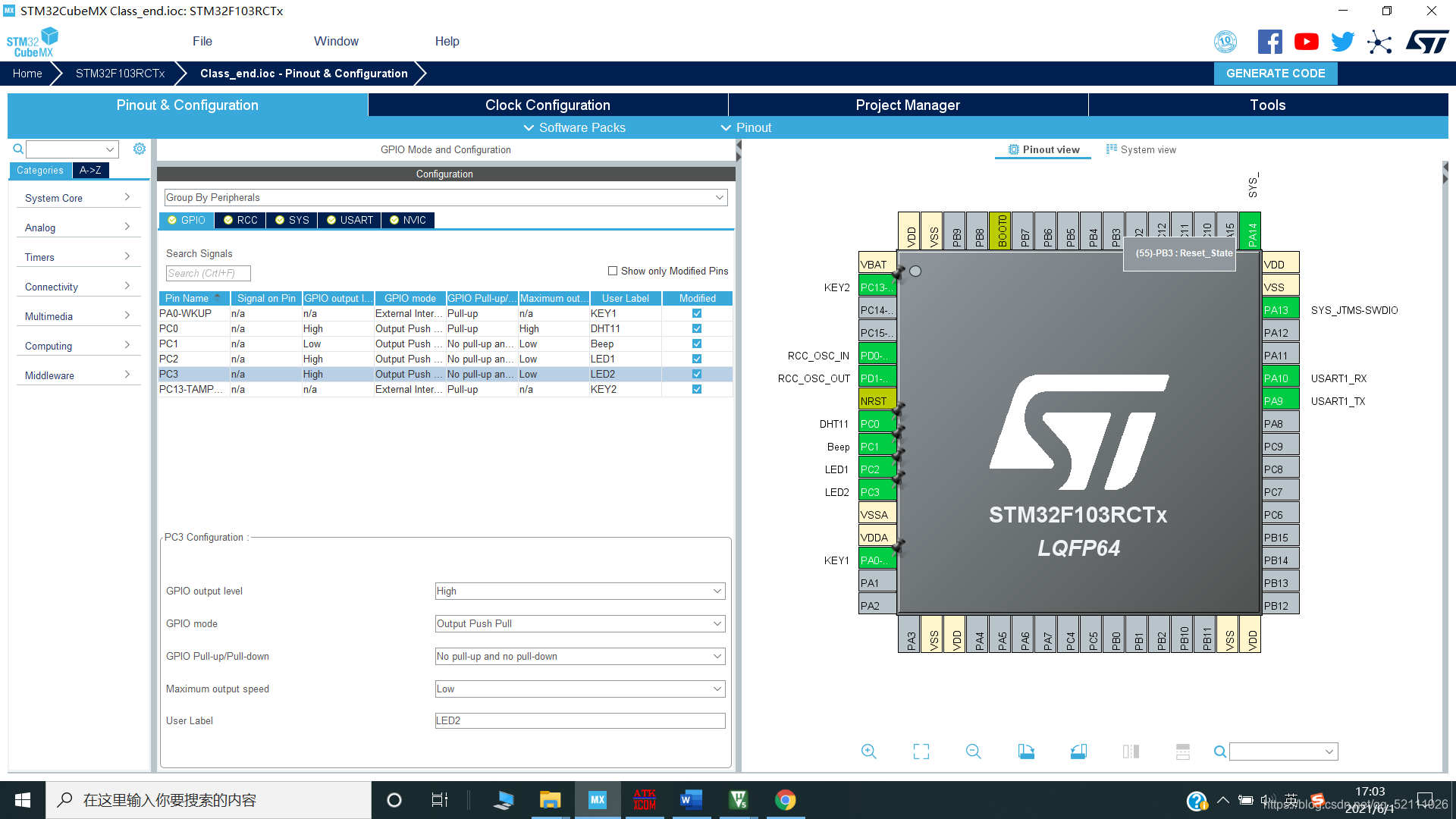Viewport: 1456px width, 819px height.
Task: Open the File menu
Action: pyautogui.click(x=202, y=41)
